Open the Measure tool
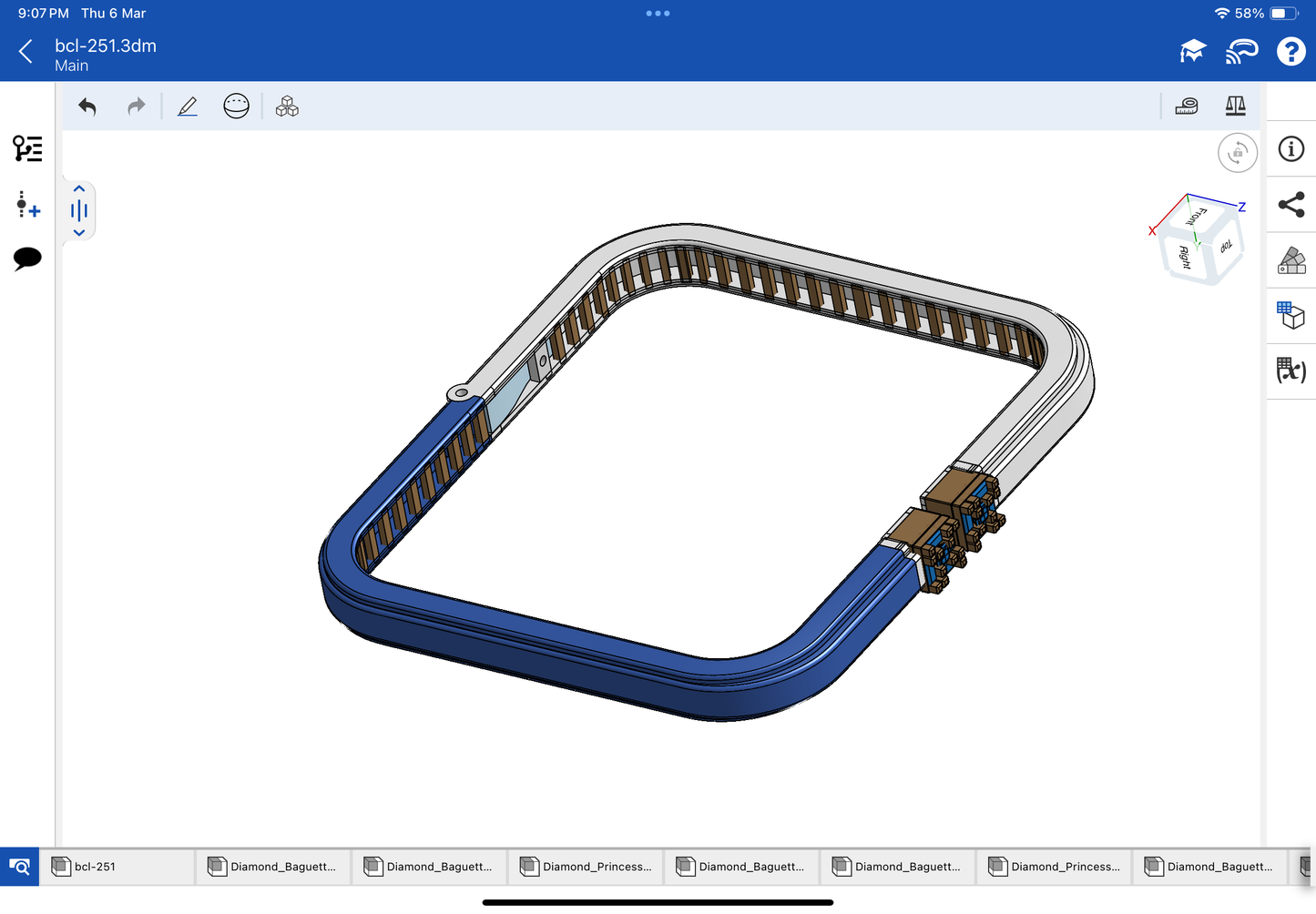Screen dimensions: 1316x914 coord(1186,107)
